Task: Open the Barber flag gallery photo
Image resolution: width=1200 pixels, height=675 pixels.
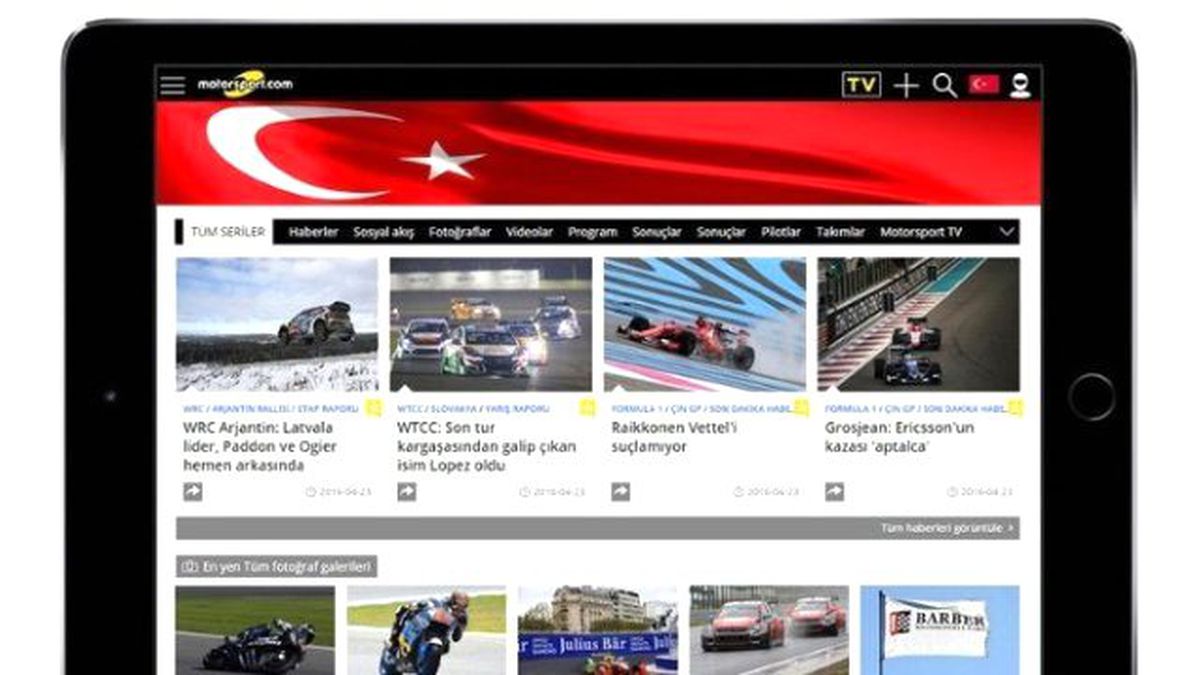Action: tap(940, 629)
